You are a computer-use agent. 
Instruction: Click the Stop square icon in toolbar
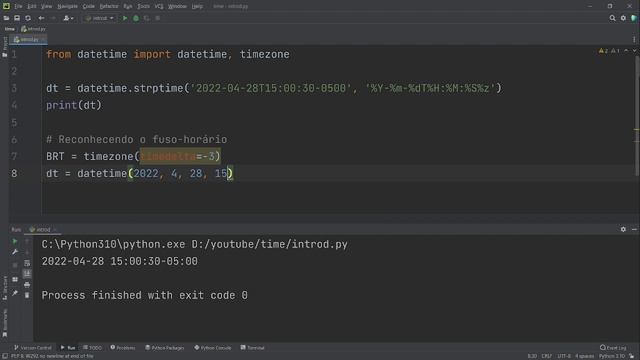(x=158, y=18)
